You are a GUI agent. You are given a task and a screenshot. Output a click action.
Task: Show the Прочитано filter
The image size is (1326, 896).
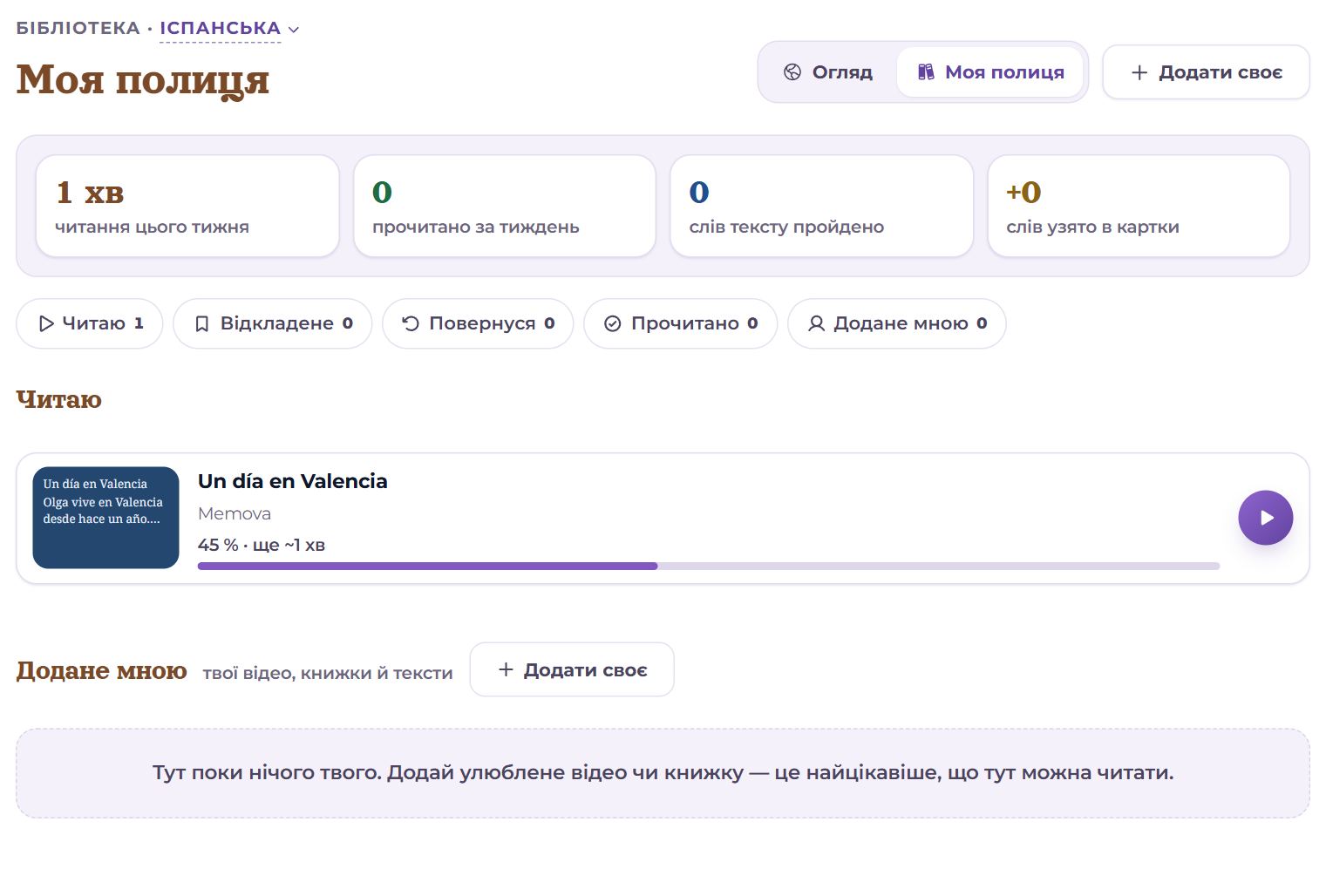tap(681, 323)
